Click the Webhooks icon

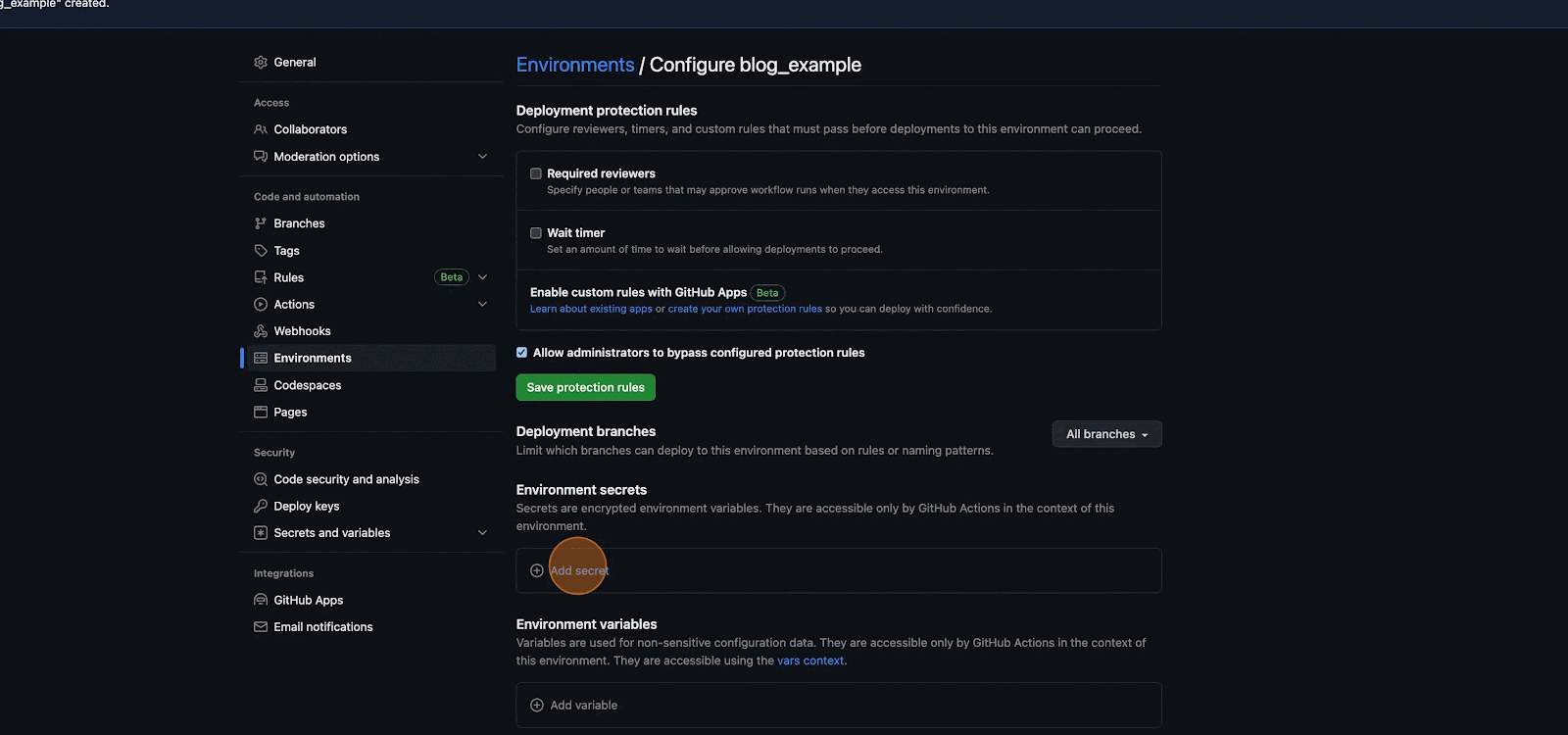pos(261,331)
